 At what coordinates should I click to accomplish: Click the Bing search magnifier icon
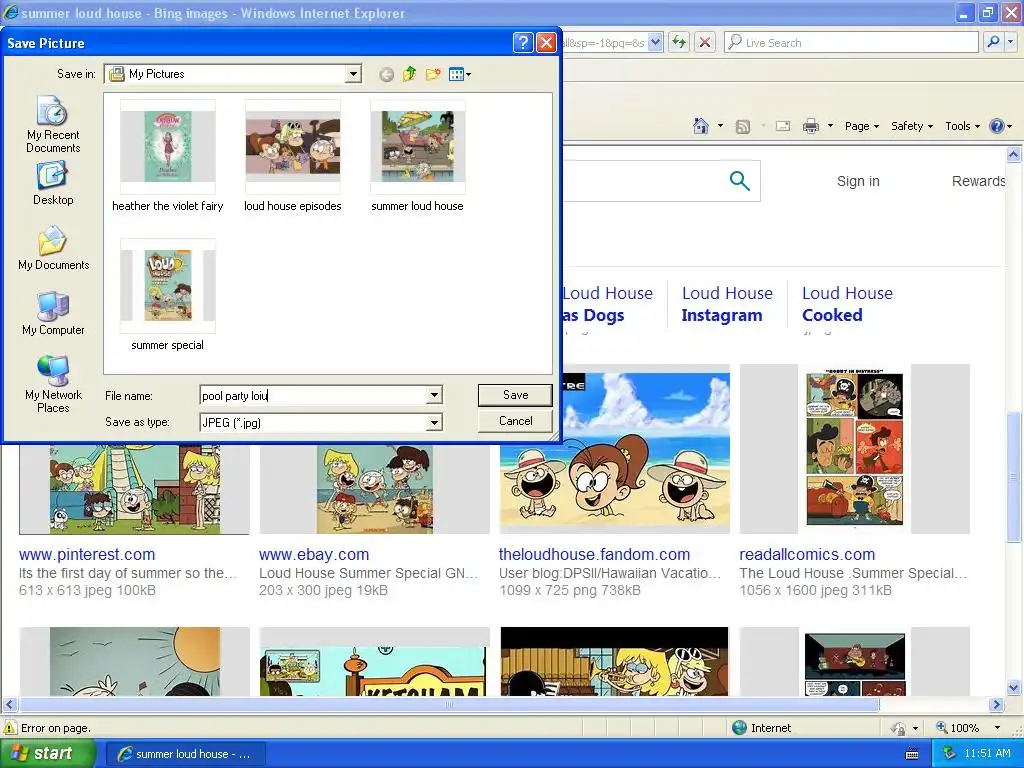tap(739, 181)
